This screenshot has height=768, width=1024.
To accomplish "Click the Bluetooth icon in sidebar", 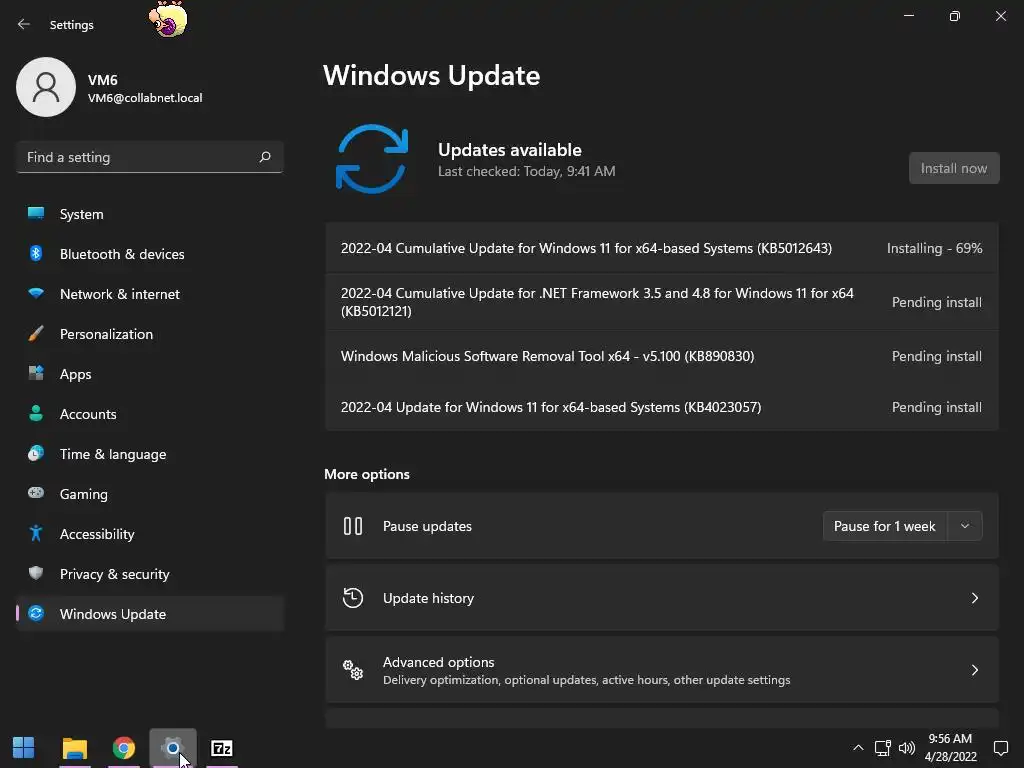I will pyautogui.click(x=36, y=253).
